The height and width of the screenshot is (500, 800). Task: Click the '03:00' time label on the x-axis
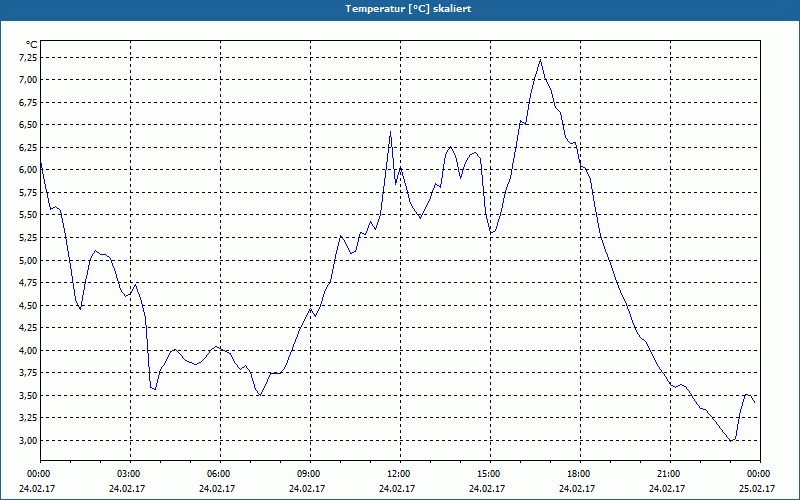pos(128,474)
